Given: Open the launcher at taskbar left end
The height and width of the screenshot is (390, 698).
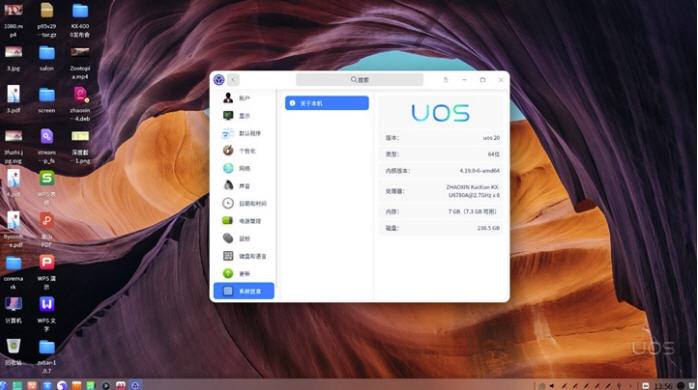Looking at the screenshot, I should (x=4, y=385).
